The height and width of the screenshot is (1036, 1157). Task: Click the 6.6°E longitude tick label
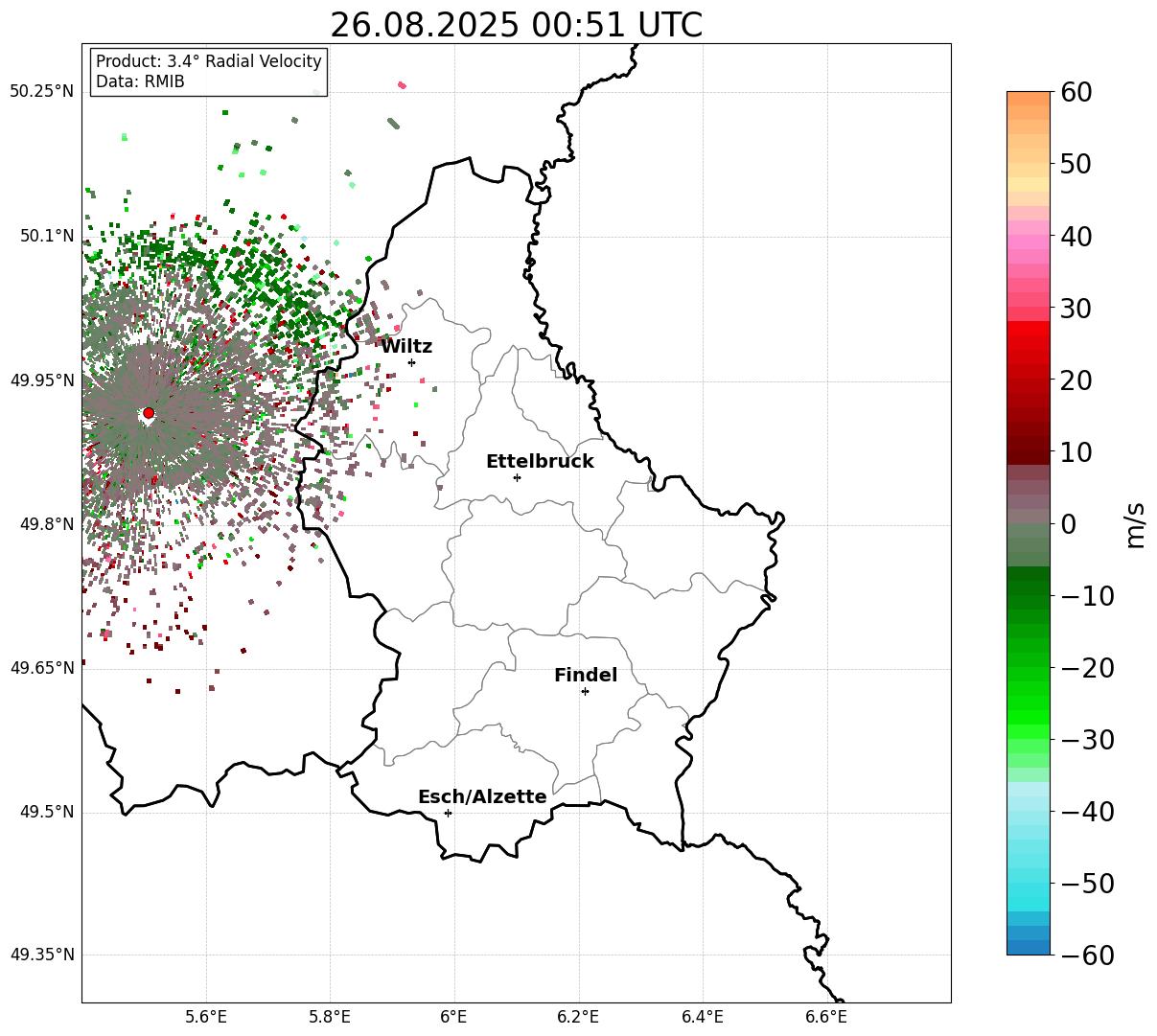click(x=826, y=1018)
